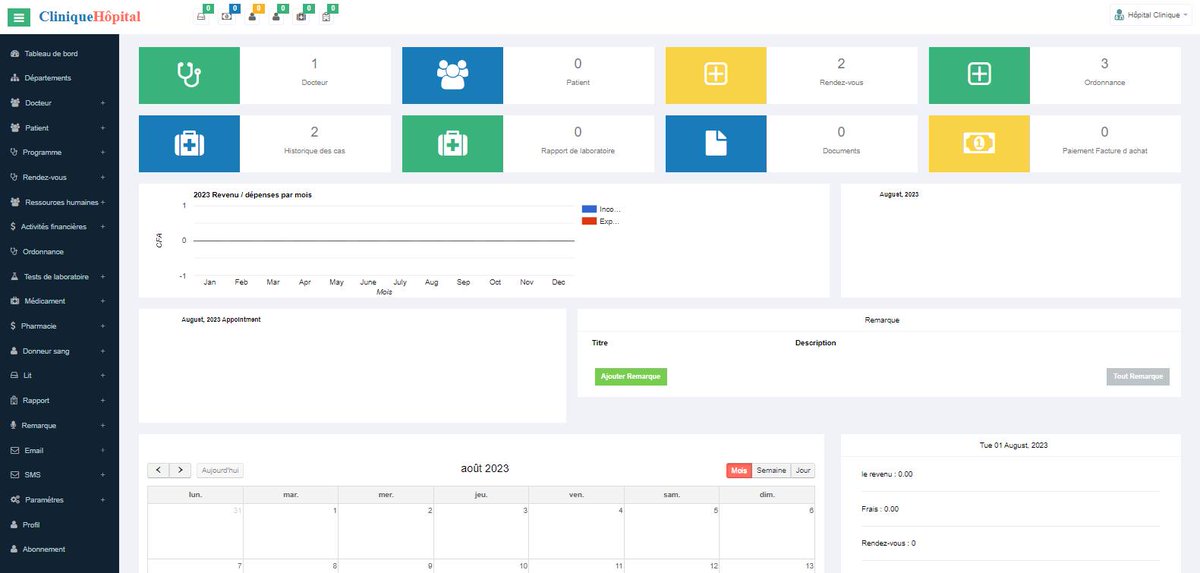Open the report clipboard notification icon in header
The width and height of the screenshot is (1200, 573).
click(x=326, y=17)
